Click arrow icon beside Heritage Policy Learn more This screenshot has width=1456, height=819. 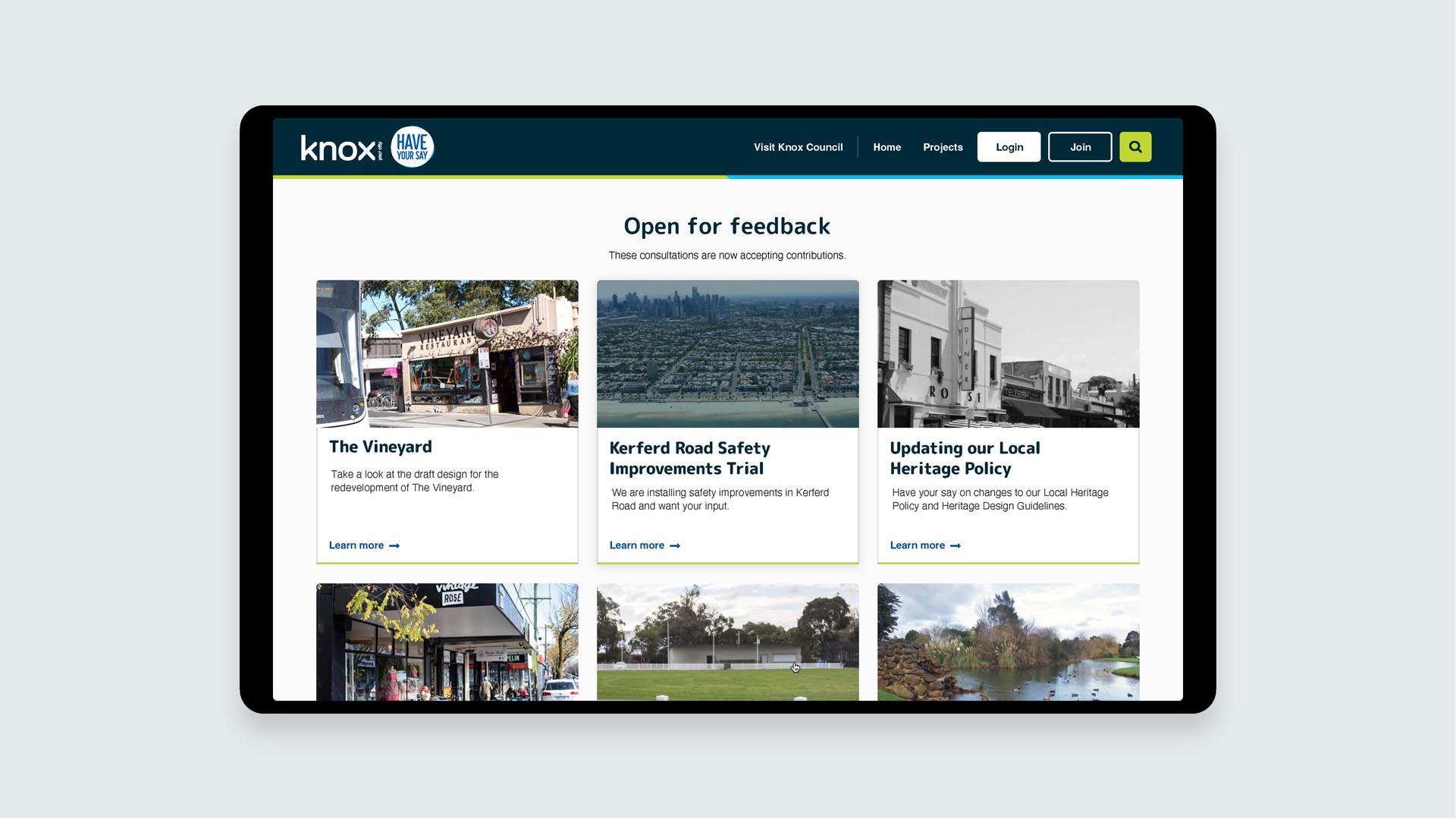pyautogui.click(x=955, y=546)
